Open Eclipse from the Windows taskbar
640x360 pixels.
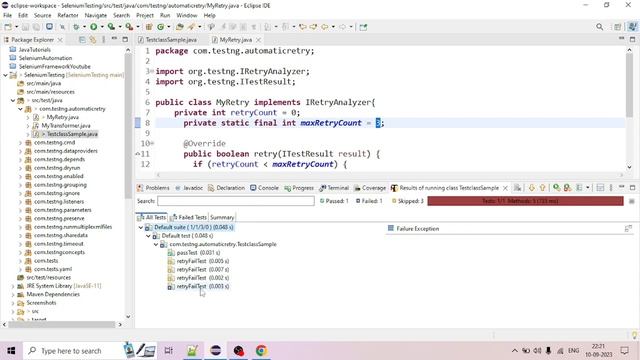point(216,350)
